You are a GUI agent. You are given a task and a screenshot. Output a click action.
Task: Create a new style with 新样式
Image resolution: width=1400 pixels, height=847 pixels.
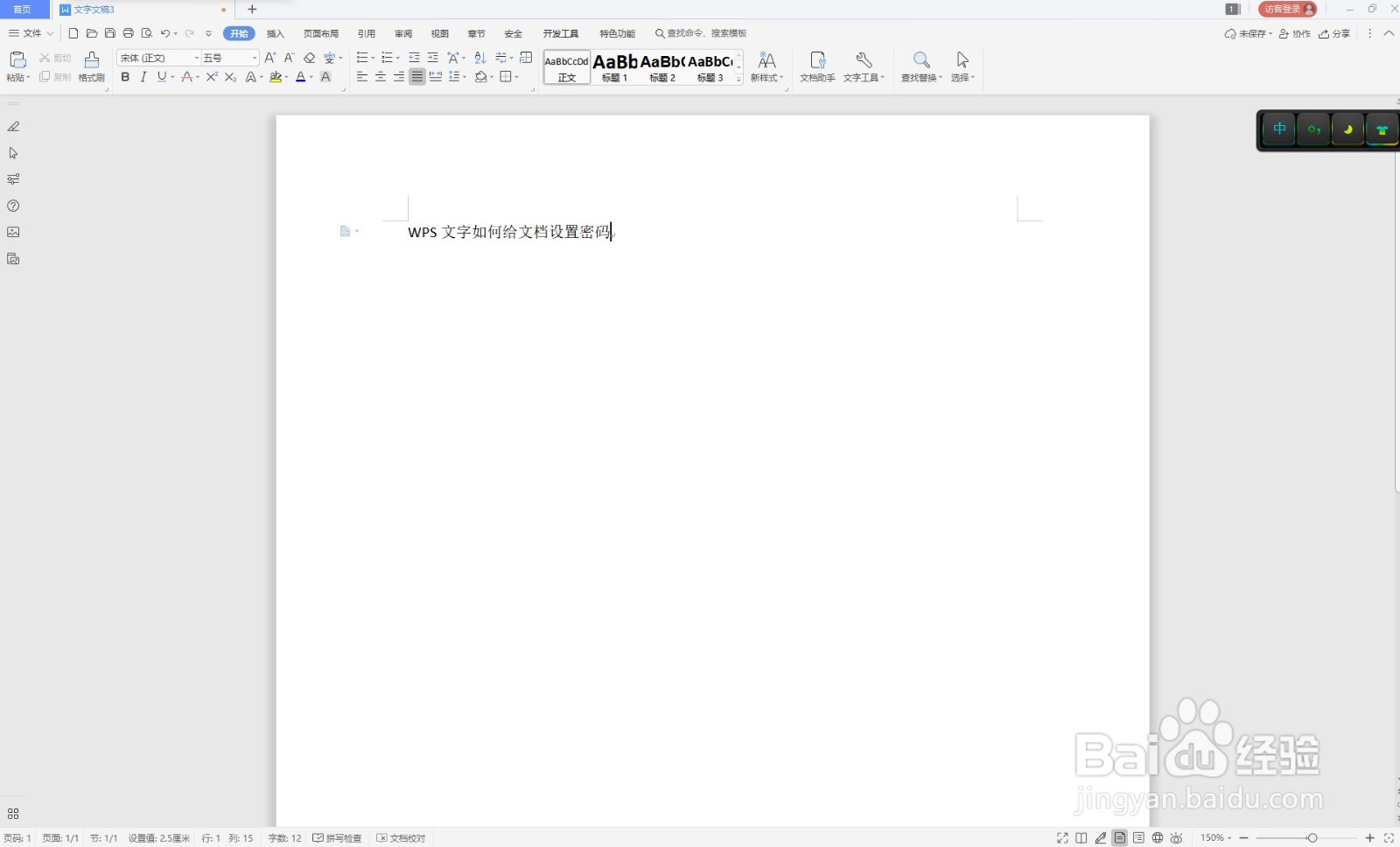tap(766, 66)
